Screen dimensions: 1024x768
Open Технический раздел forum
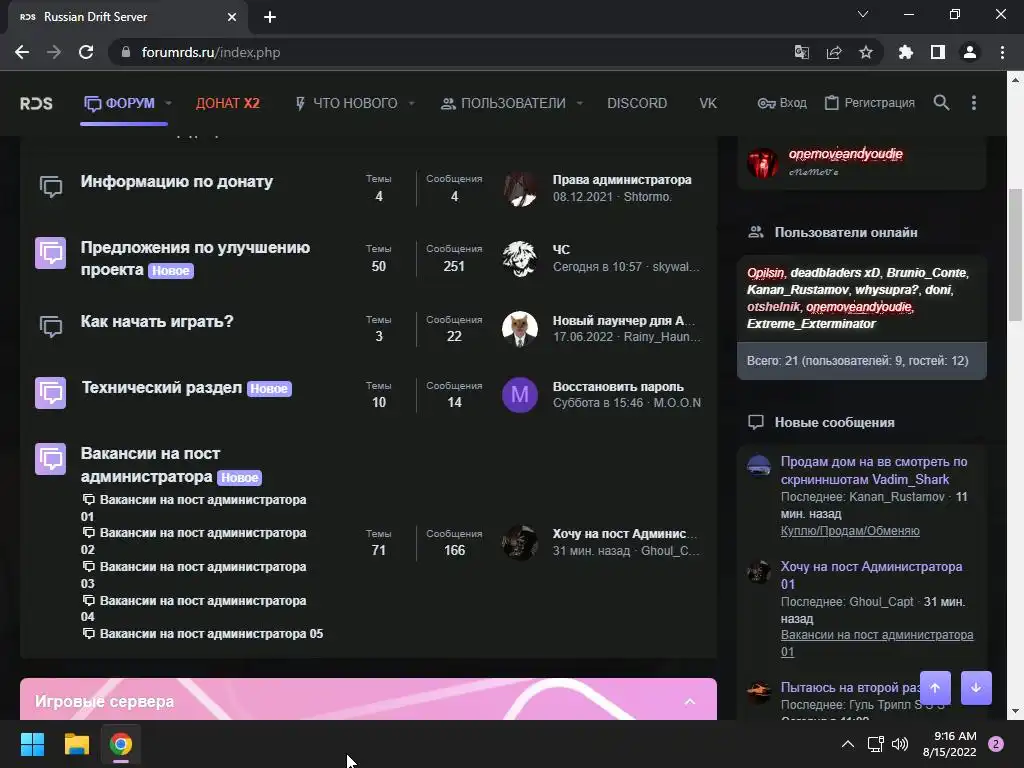(161, 387)
